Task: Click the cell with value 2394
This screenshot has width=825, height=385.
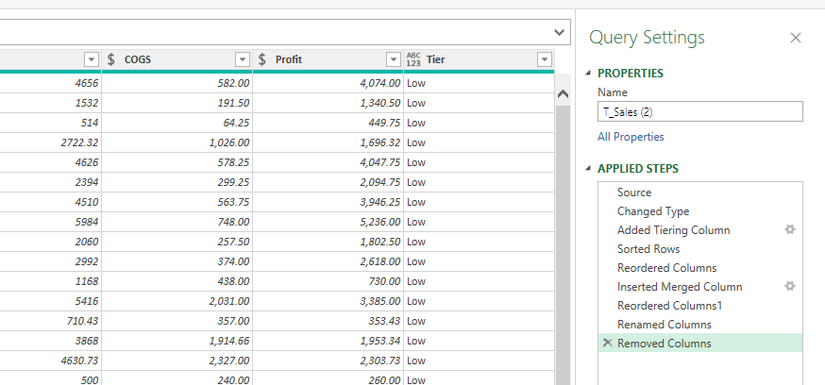Action: click(51, 183)
